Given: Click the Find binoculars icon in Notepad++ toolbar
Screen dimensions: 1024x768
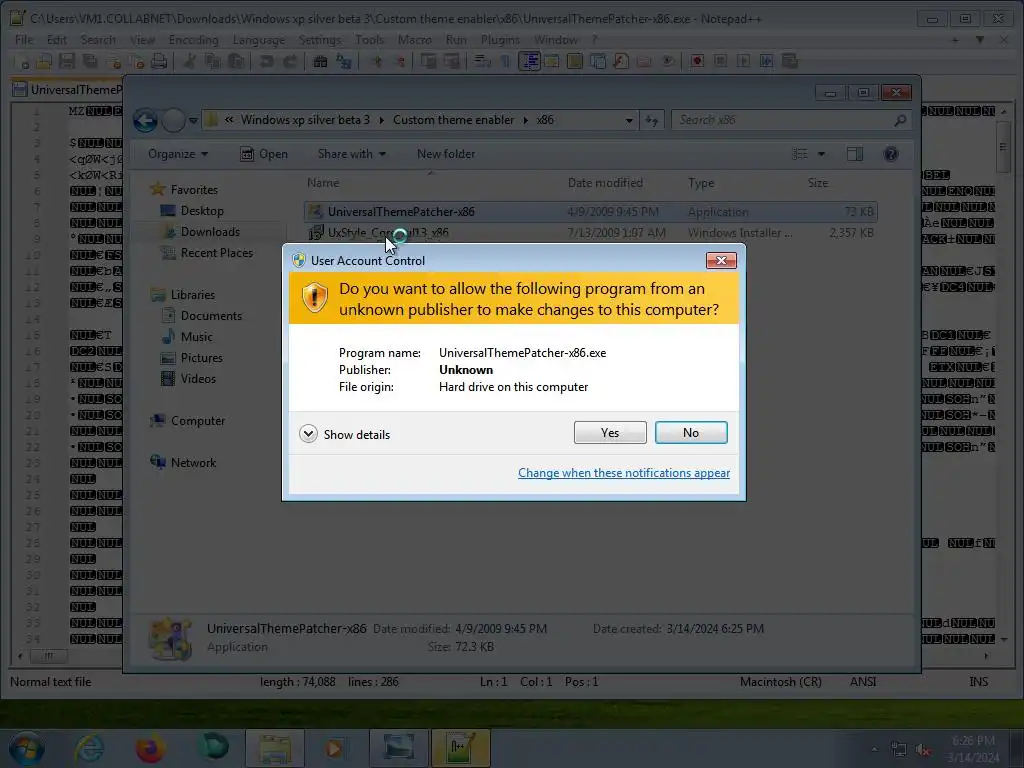Looking at the screenshot, I should click(x=320, y=61).
